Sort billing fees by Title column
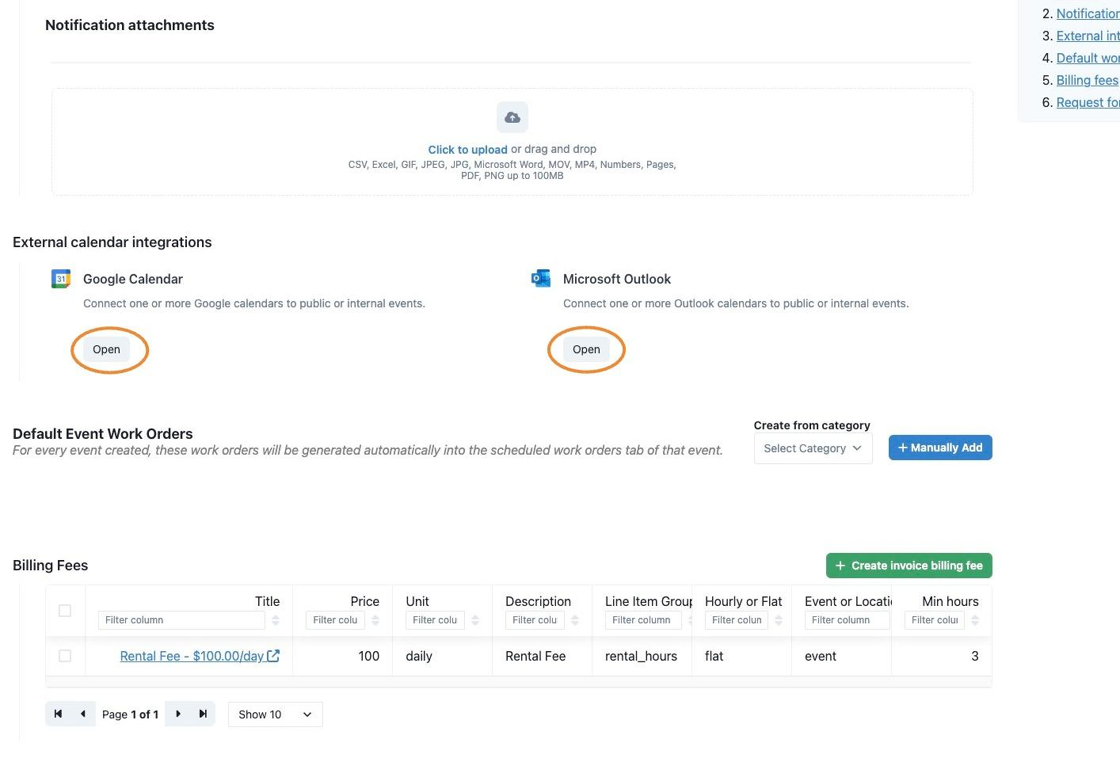The width and height of the screenshot is (1120, 762). (276, 620)
